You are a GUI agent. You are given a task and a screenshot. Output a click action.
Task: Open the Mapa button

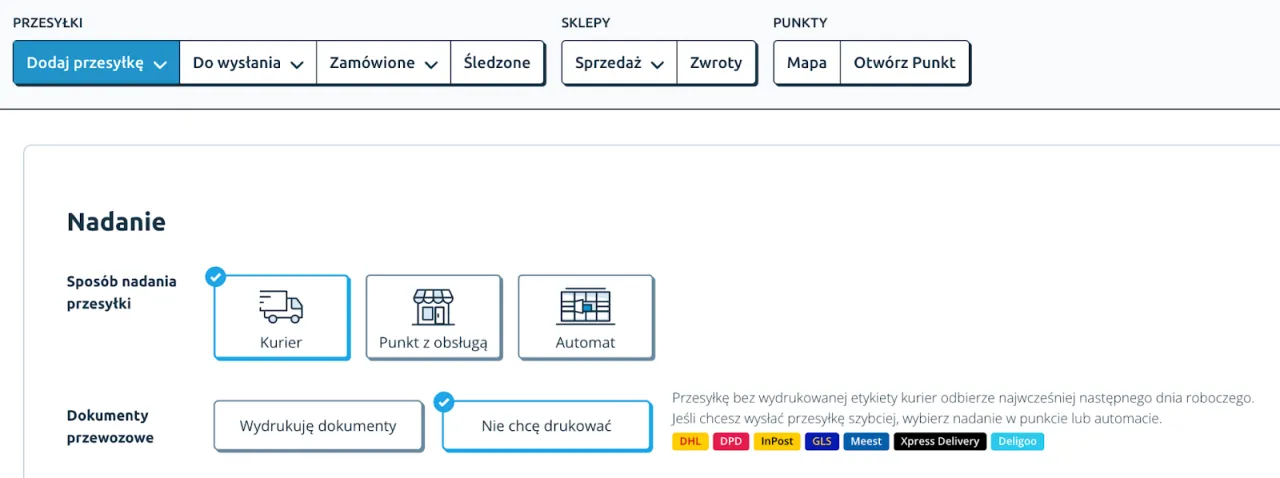point(806,63)
